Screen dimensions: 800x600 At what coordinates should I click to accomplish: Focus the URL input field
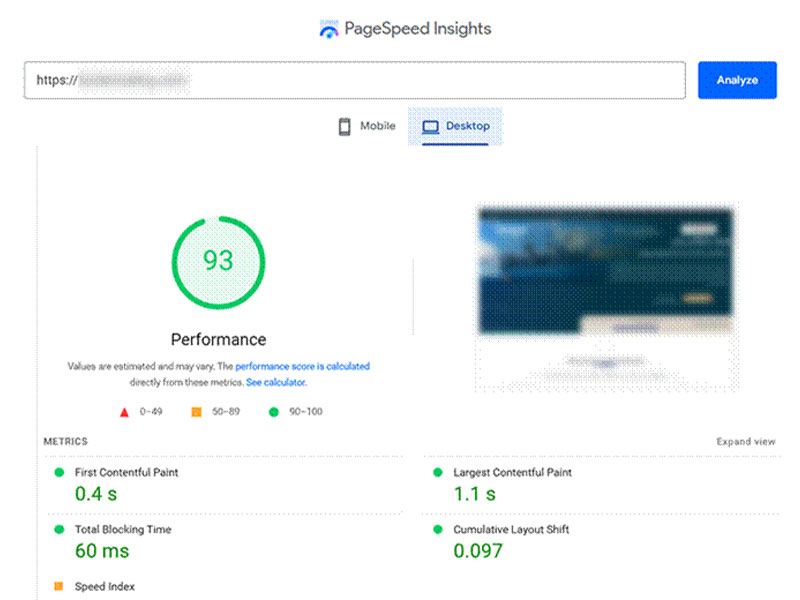(x=355, y=80)
